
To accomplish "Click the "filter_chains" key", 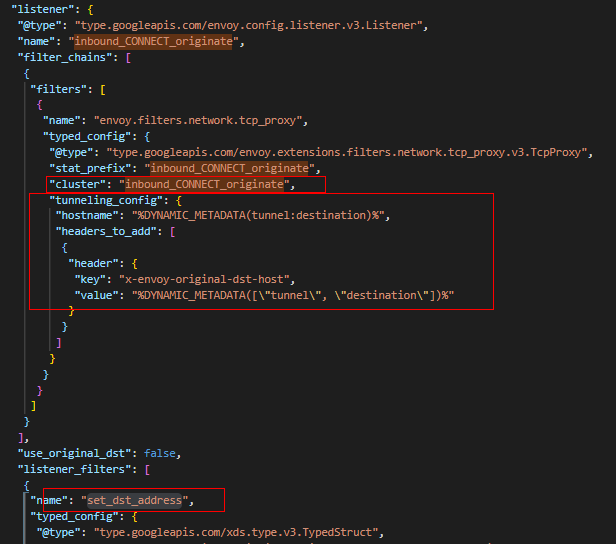I will pos(65,57).
